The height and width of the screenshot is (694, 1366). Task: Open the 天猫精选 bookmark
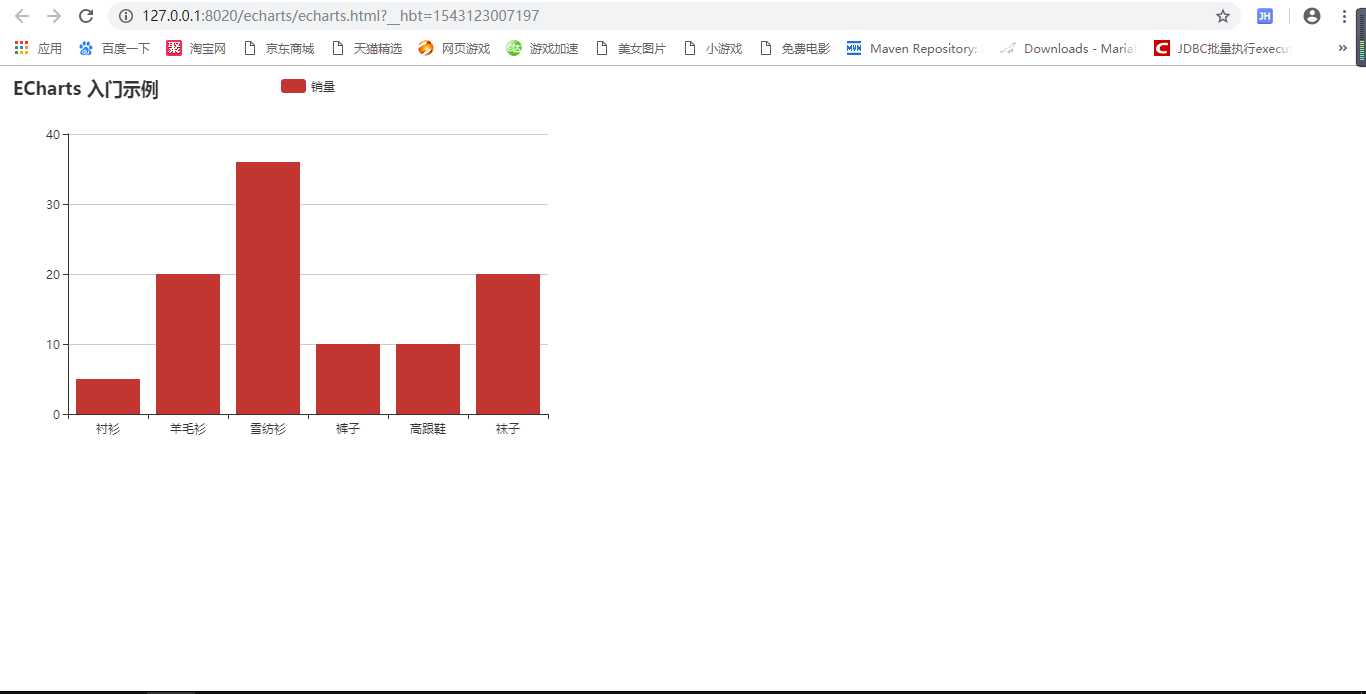click(x=367, y=48)
